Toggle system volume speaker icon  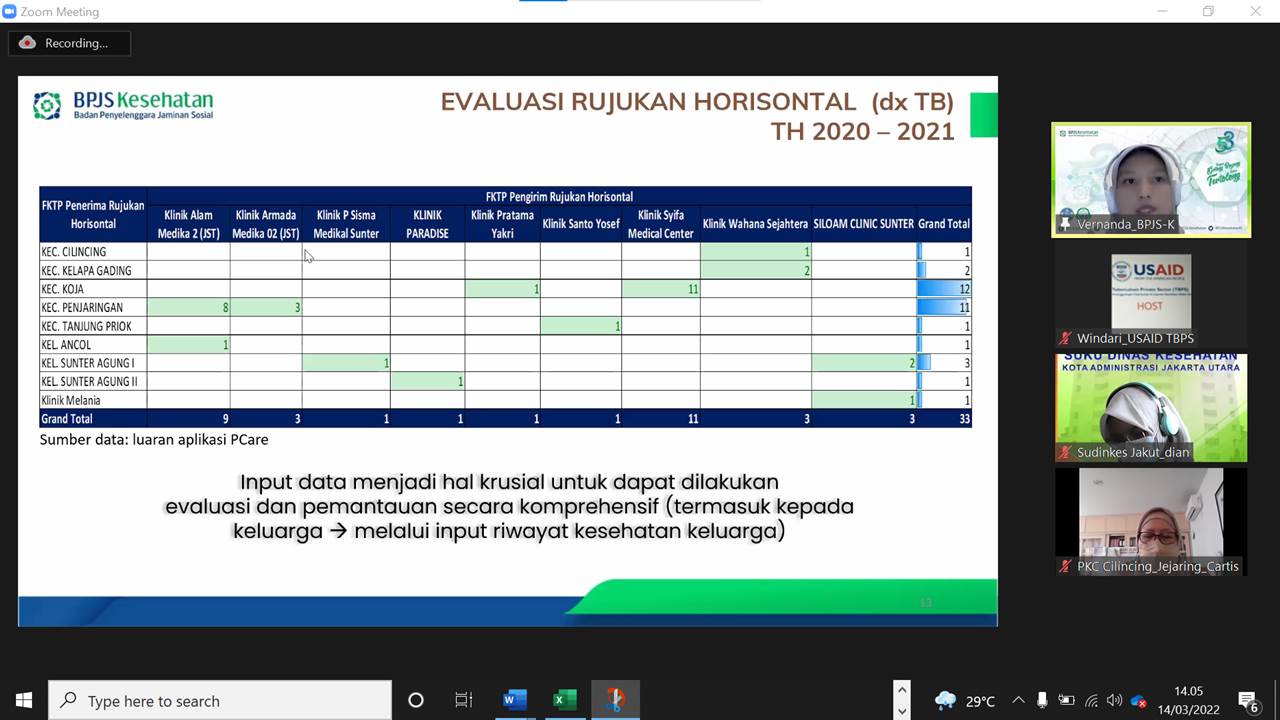click(1114, 701)
